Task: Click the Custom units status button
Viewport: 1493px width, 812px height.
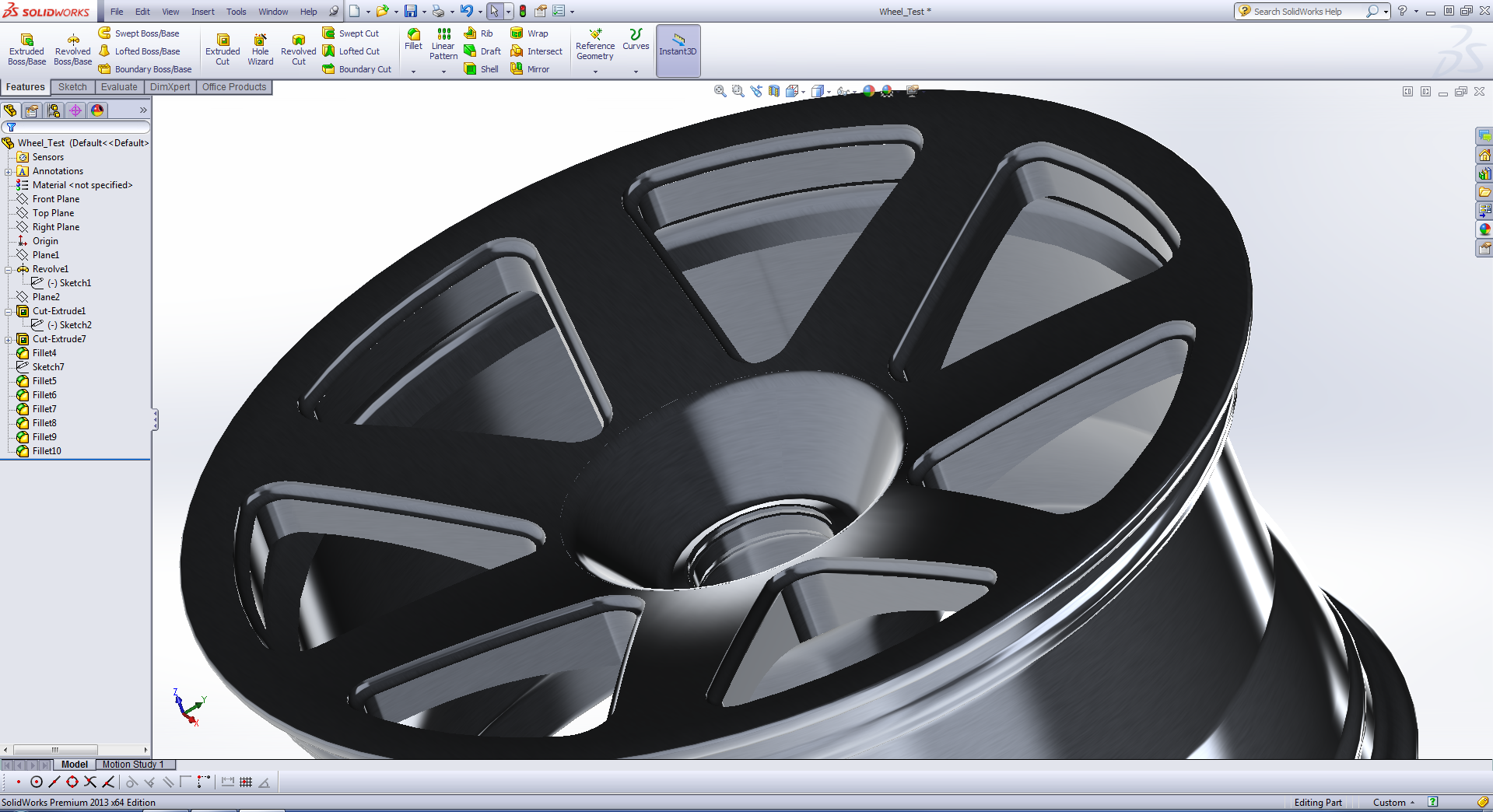Action: [x=1393, y=803]
